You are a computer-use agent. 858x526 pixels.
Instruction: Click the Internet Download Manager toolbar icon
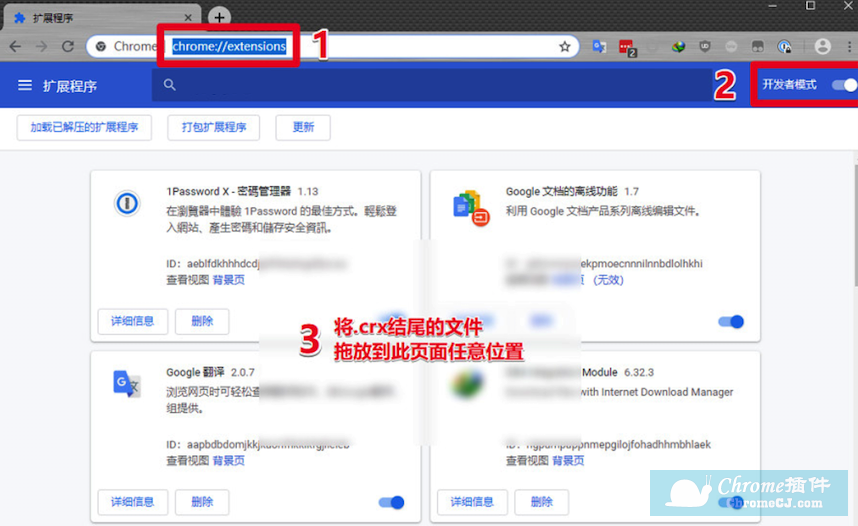point(679,47)
